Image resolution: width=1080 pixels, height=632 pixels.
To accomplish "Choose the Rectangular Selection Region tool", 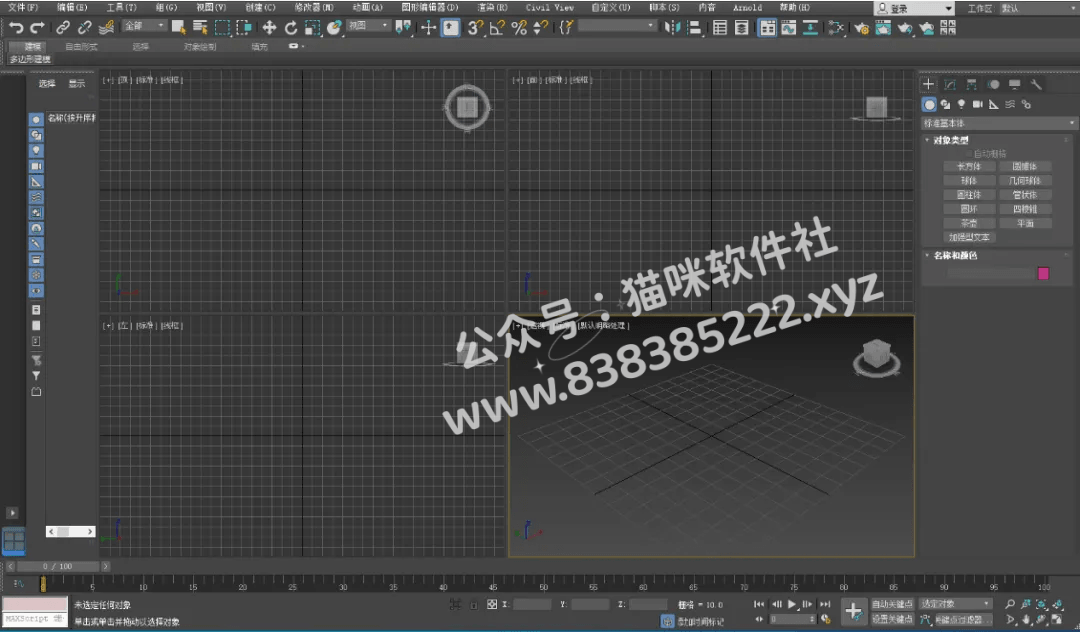I will (x=222, y=28).
